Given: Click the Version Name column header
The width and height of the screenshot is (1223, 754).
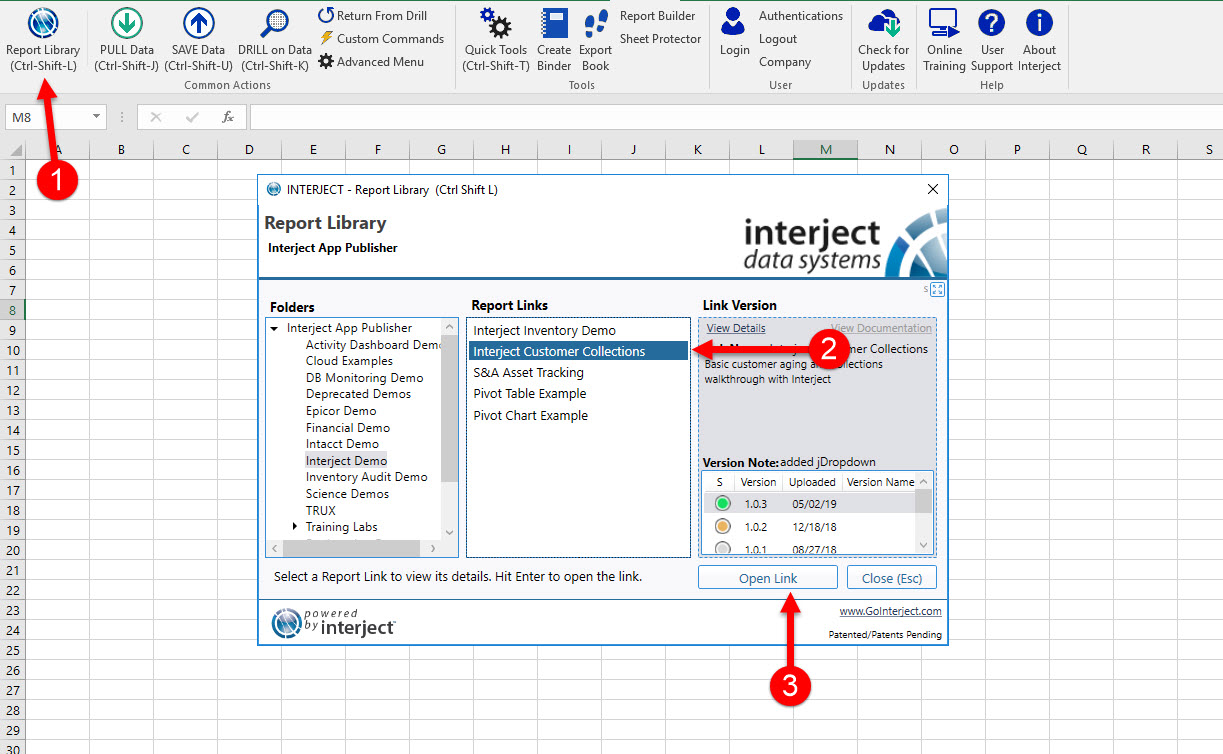Looking at the screenshot, I should (x=879, y=482).
